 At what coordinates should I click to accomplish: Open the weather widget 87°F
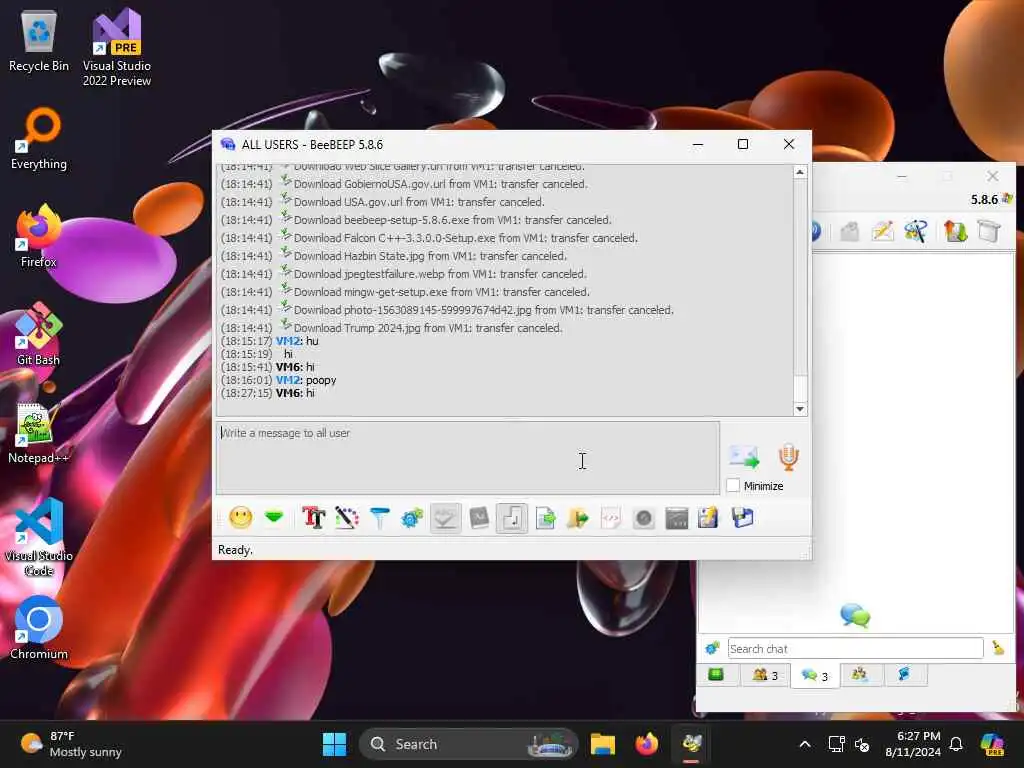(72, 744)
